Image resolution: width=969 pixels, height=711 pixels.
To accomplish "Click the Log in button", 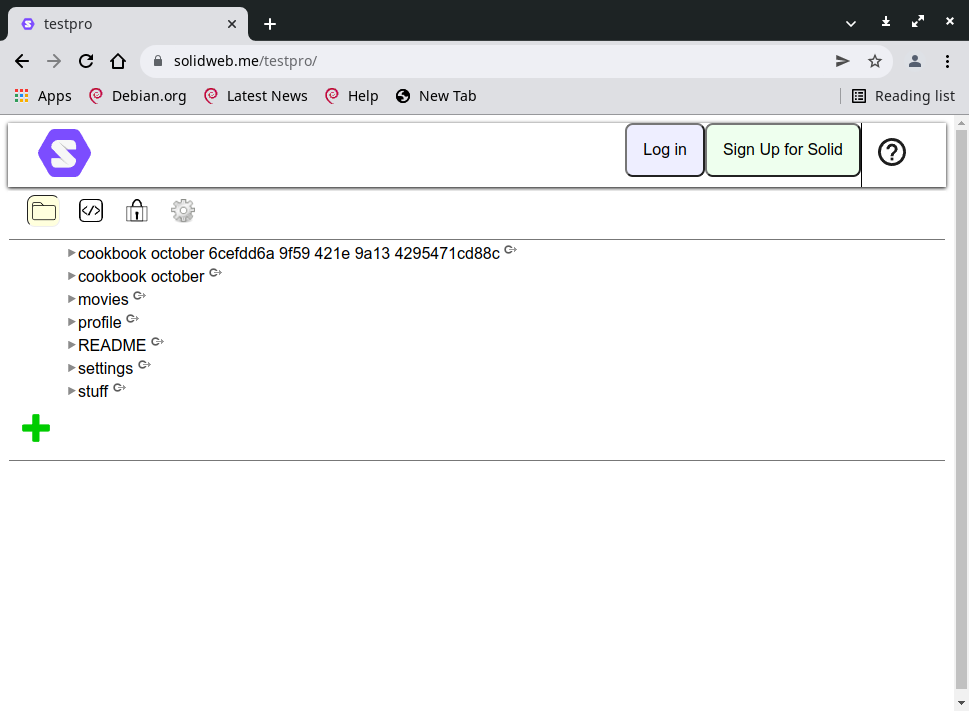I will tap(664, 150).
